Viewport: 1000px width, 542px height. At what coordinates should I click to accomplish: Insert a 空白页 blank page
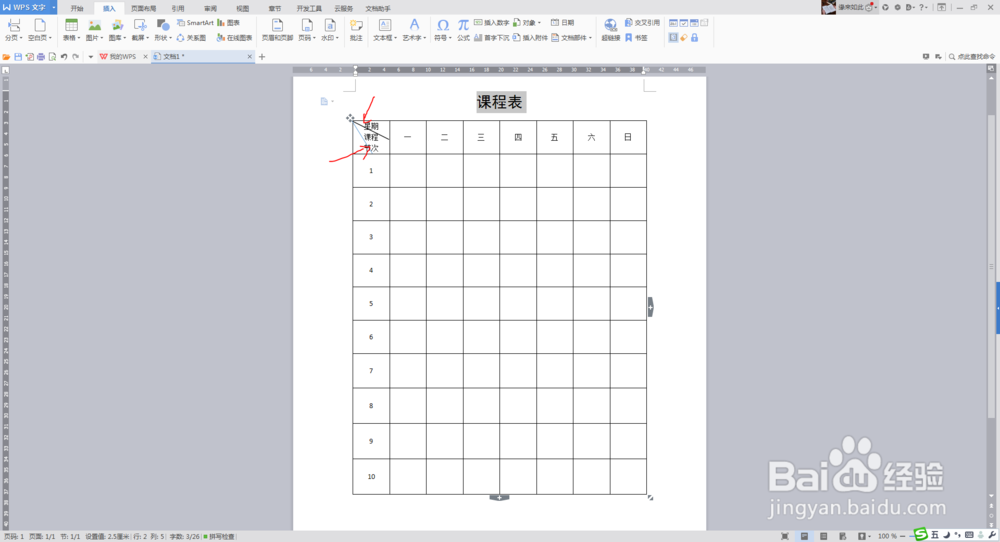click(39, 30)
